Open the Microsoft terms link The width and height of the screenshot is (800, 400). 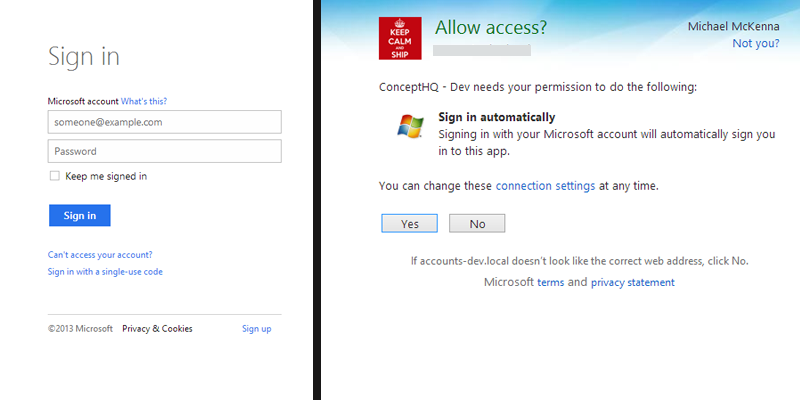pyautogui.click(x=551, y=282)
